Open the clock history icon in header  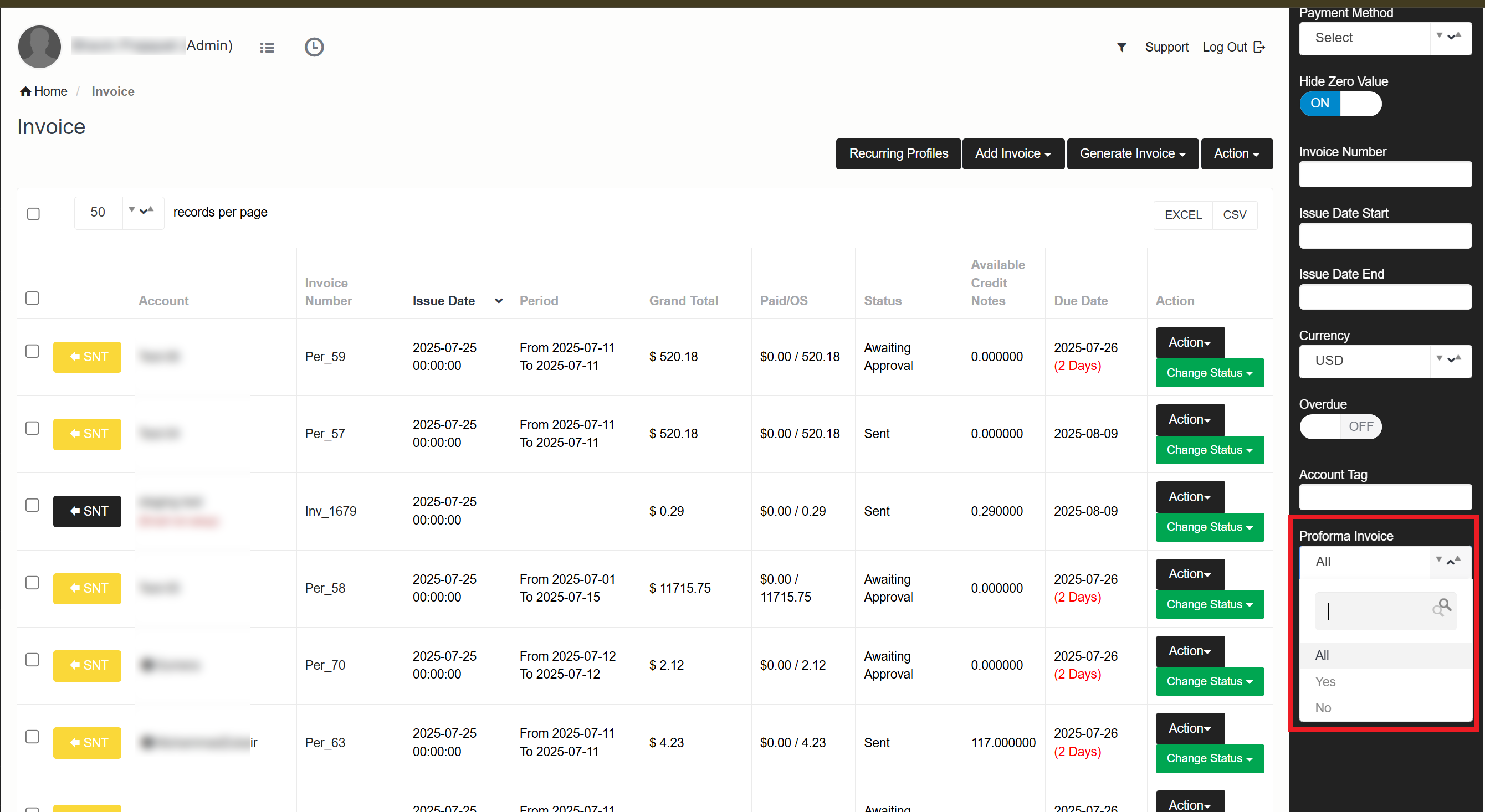[x=314, y=47]
